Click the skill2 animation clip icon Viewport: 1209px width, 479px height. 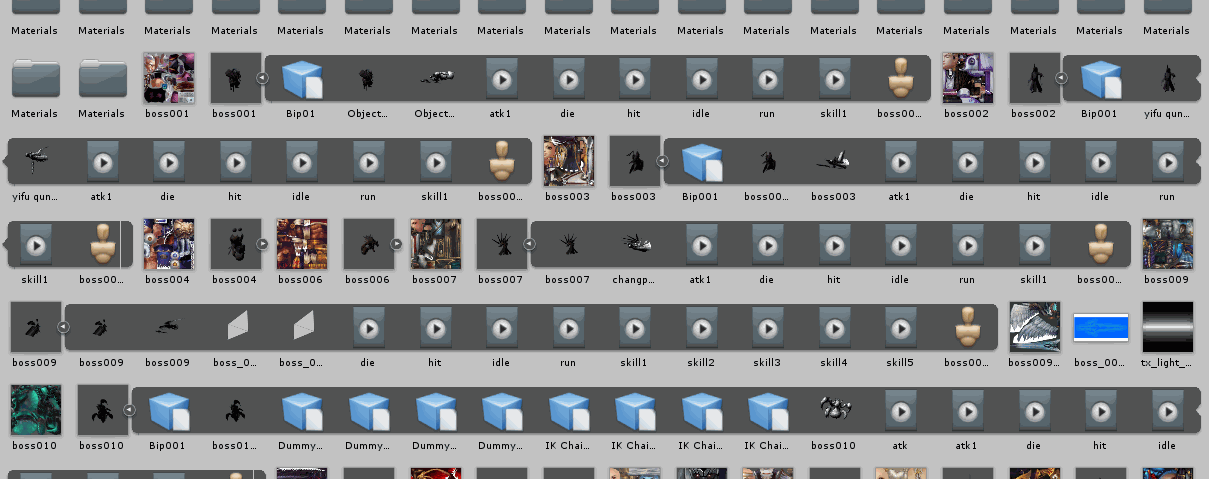coord(700,327)
